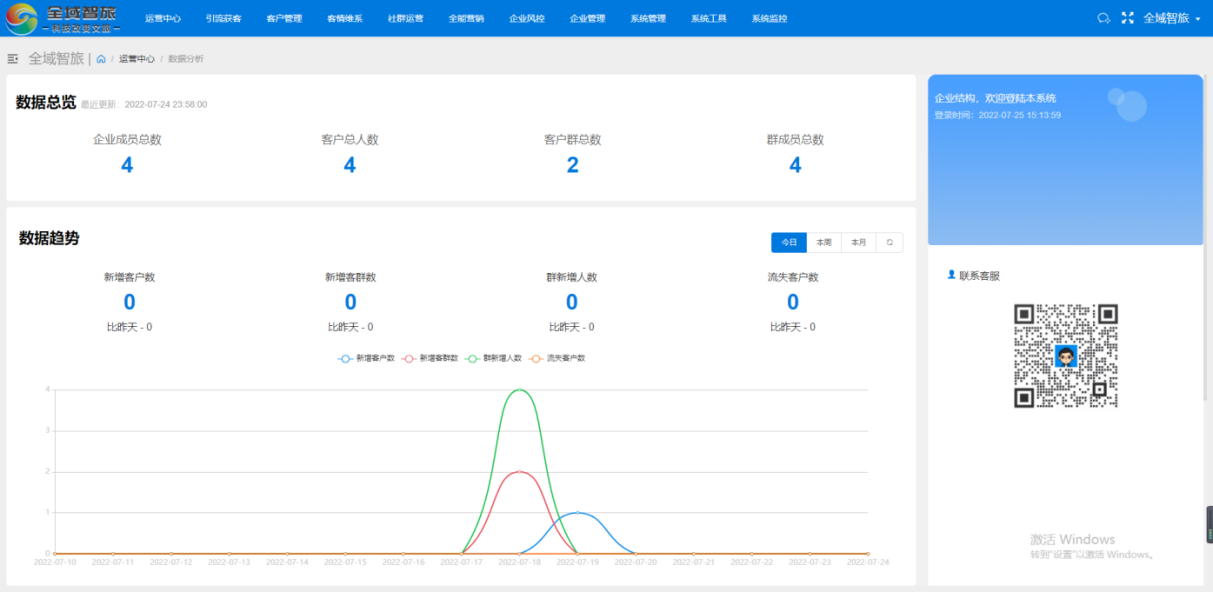Click the 新增客群数 trend value 0

click(x=350, y=302)
